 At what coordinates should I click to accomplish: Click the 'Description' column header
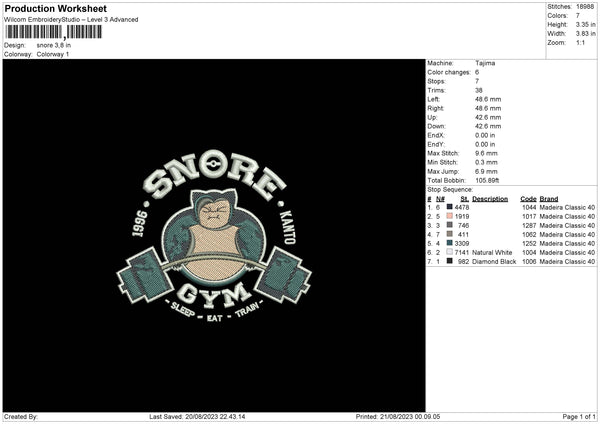490,199
